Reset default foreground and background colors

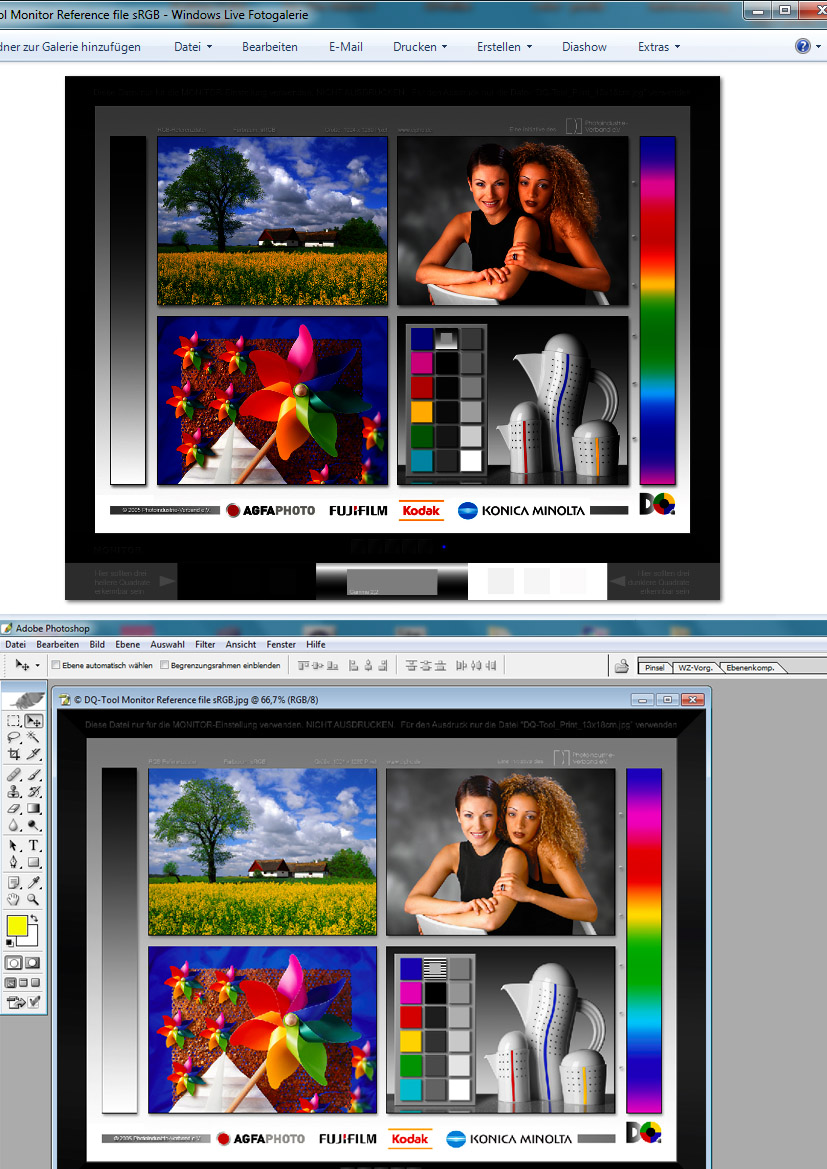coord(10,942)
